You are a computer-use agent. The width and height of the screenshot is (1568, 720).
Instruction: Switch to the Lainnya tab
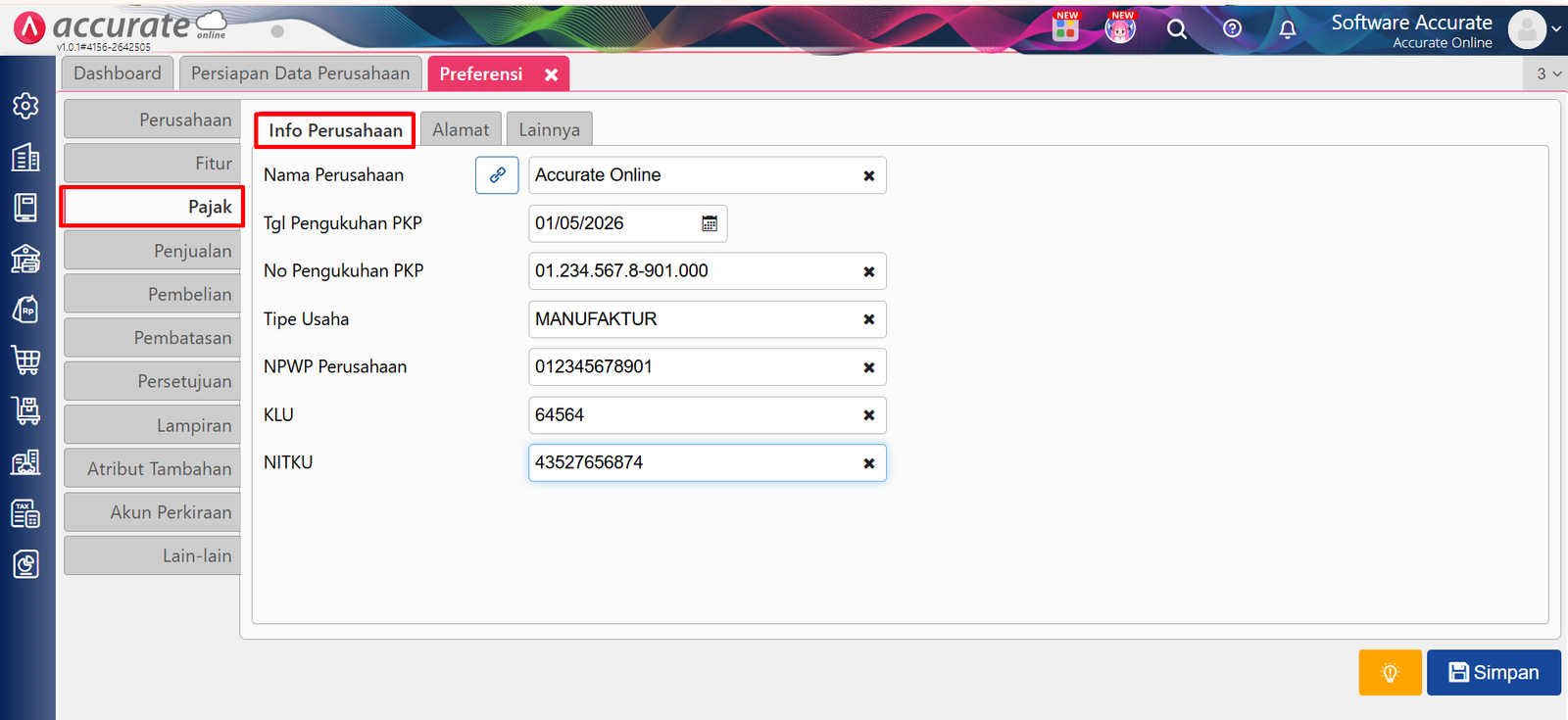(x=549, y=129)
